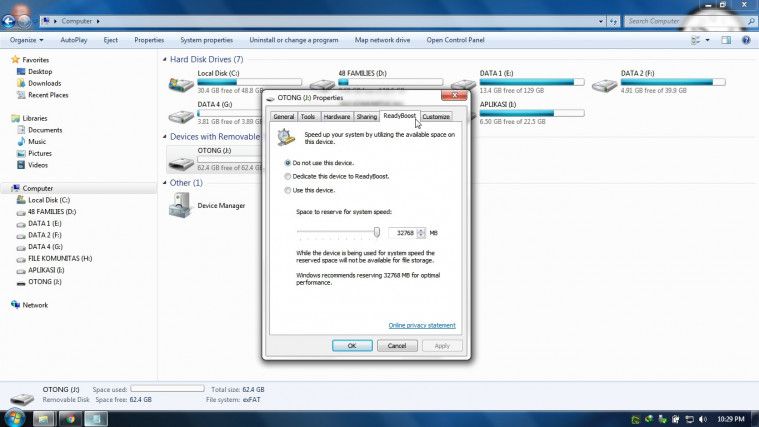Click the Music library icon
Viewport: 759px width, 427px height.
pyautogui.click(x=21, y=141)
